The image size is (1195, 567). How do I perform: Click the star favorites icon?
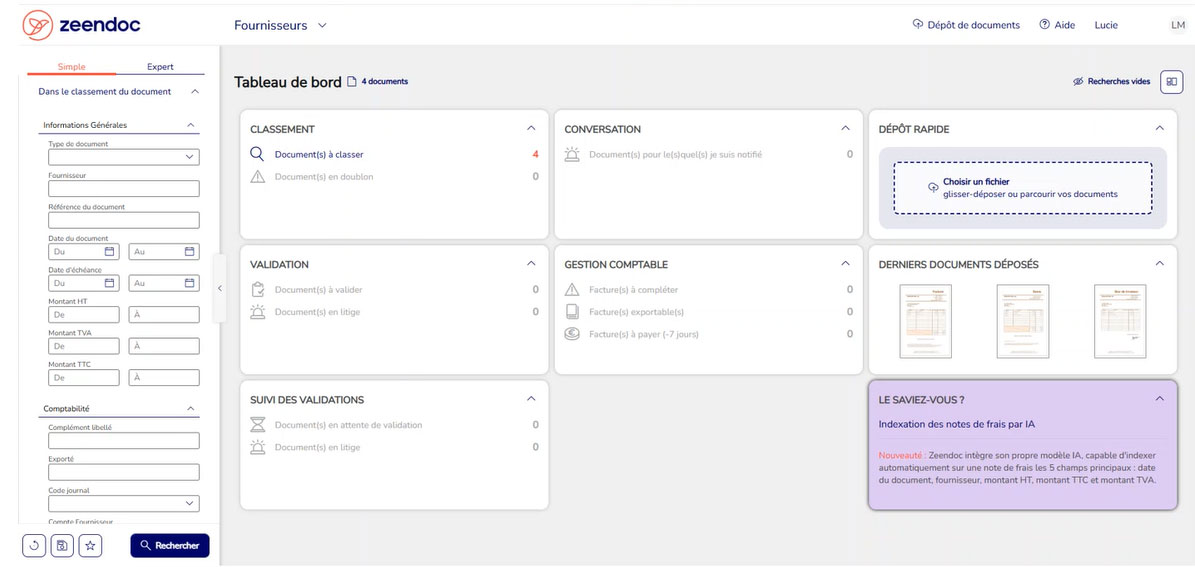91,546
